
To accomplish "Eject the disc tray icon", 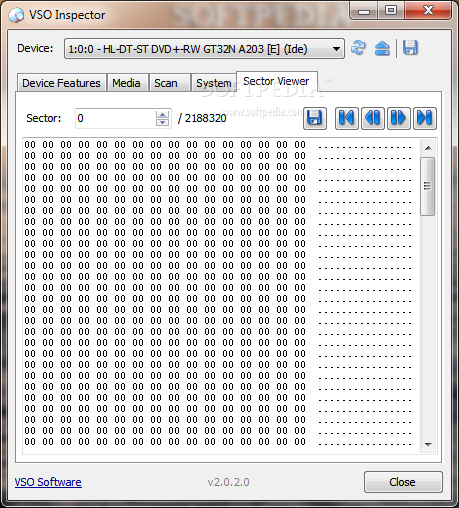I will point(382,48).
